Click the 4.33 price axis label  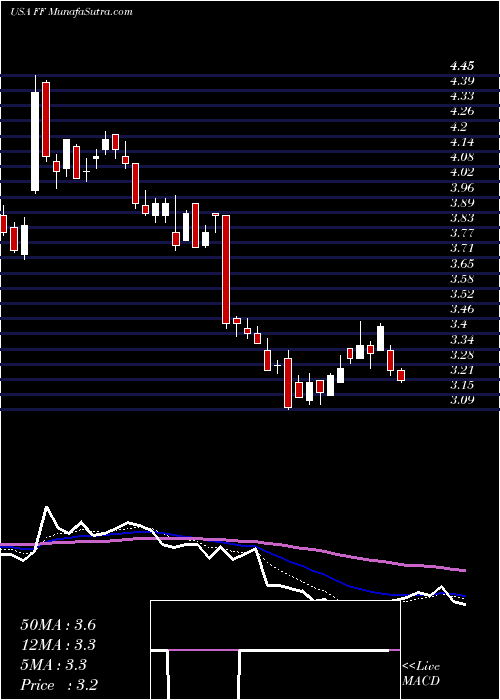(x=462, y=96)
